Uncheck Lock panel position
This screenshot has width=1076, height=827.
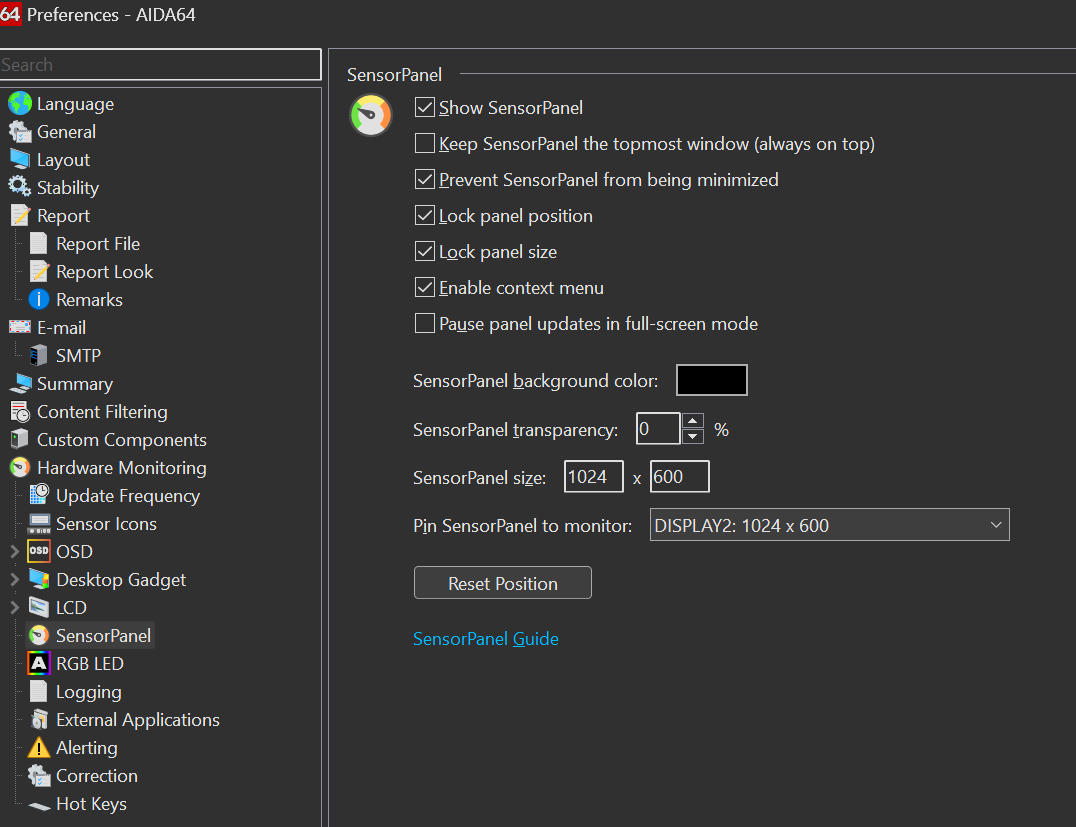click(x=425, y=216)
